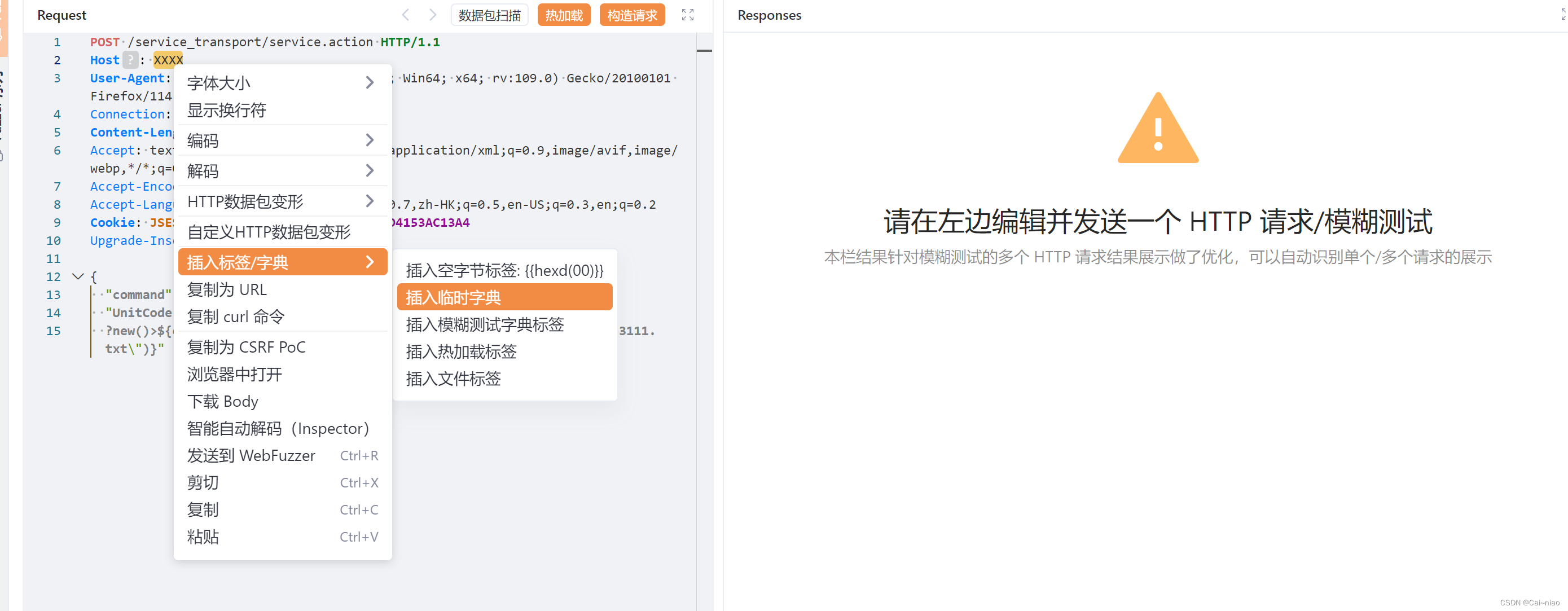The height and width of the screenshot is (611, 1568).
Task: Click the next request arrow icon
Action: click(433, 15)
